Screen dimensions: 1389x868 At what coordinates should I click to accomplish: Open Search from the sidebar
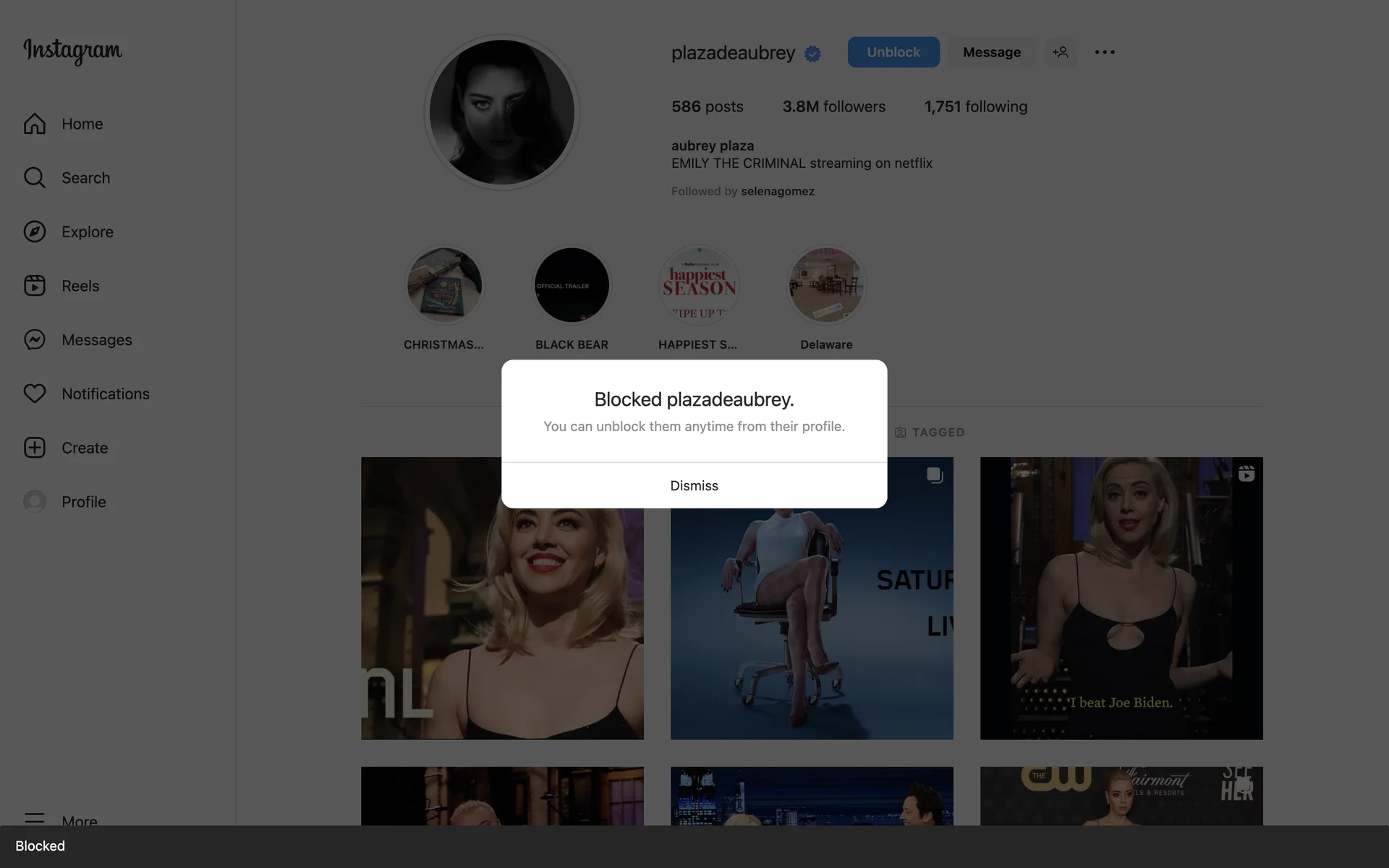pos(35,178)
